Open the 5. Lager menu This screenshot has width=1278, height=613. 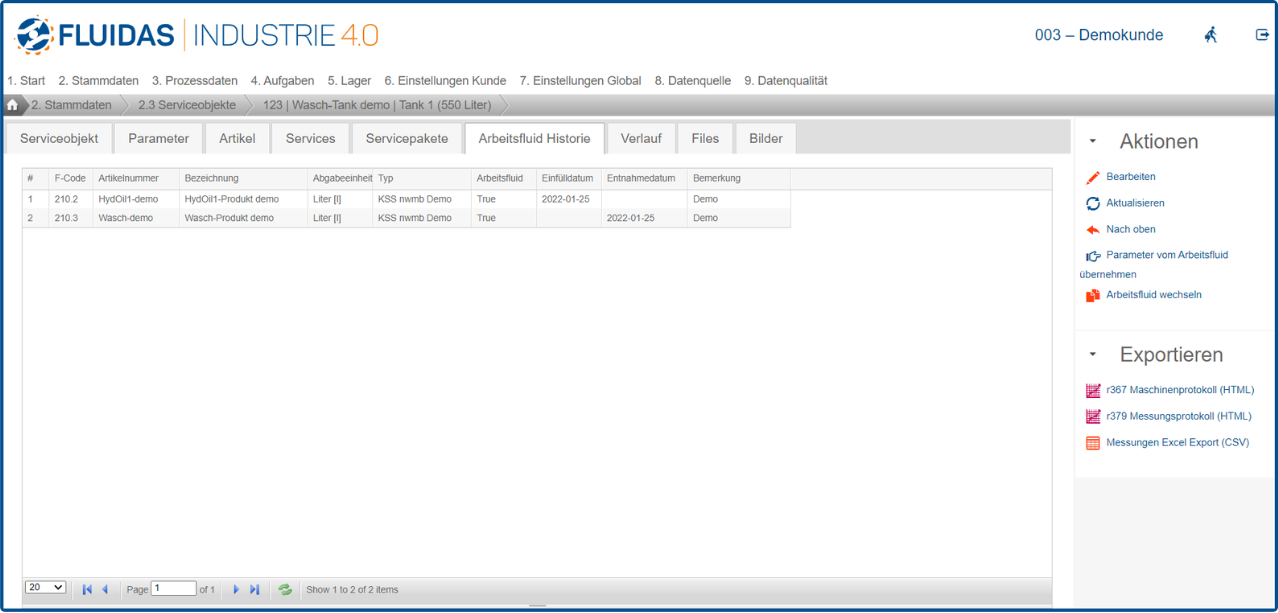(349, 81)
